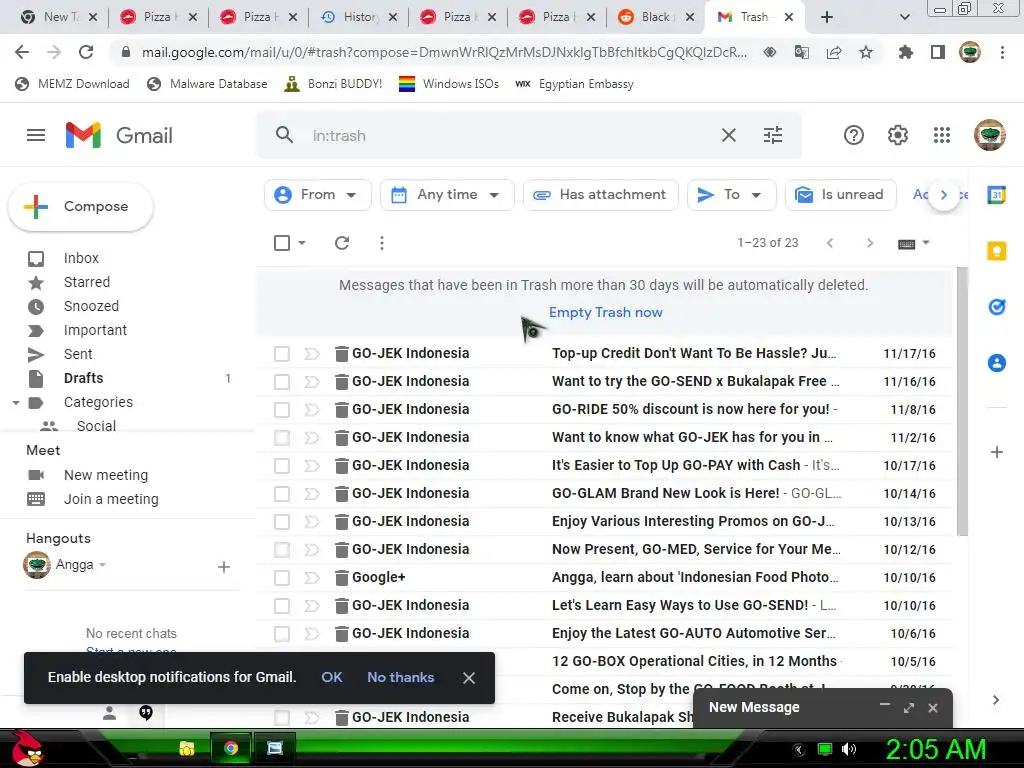Select the GO-PAY with Cash email checkbox
This screenshot has height=768, width=1024.
click(x=281, y=466)
